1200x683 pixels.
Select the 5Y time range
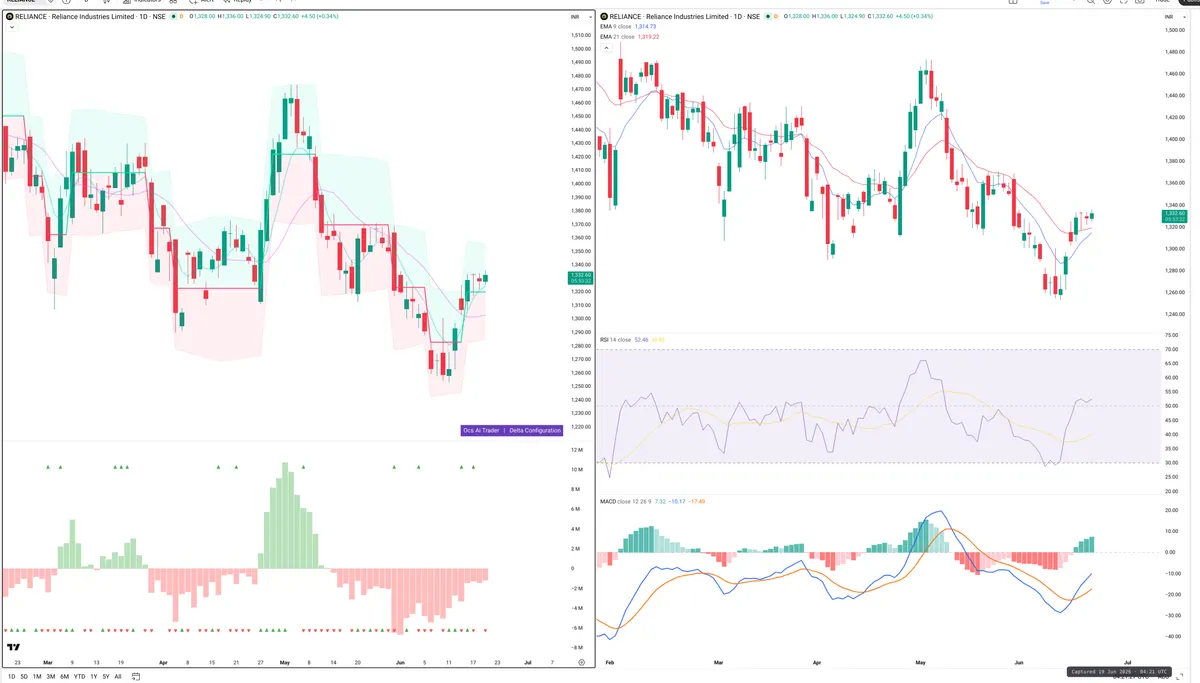[x=106, y=677]
